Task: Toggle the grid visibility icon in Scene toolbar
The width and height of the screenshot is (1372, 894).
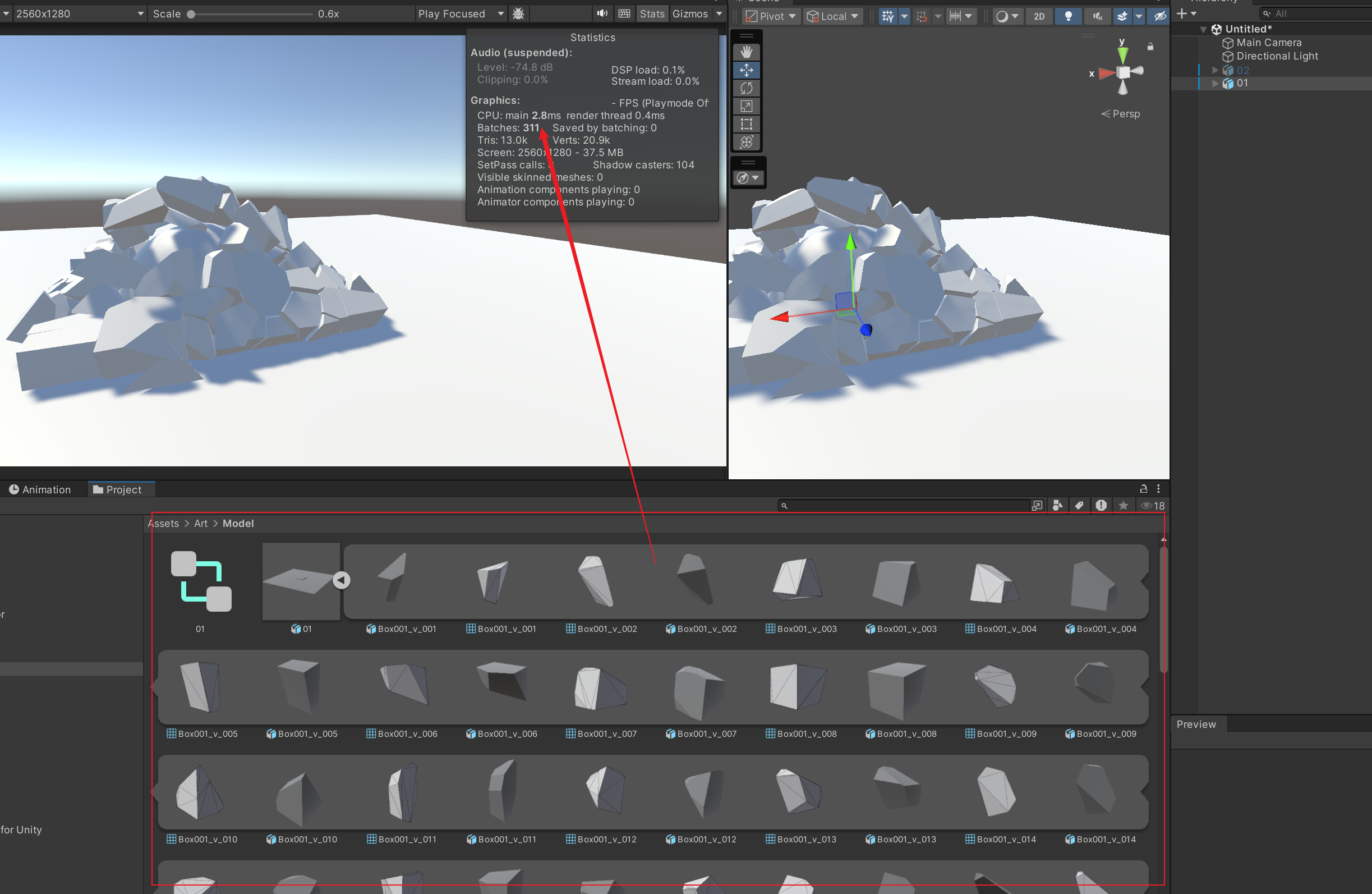Action: 888,17
